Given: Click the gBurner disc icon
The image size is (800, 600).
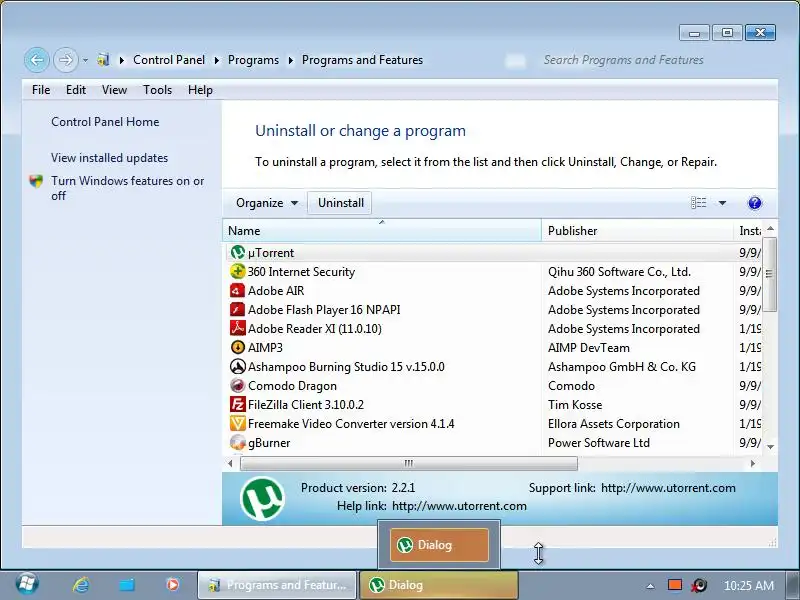Looking at the screenshot, I should pos(237,442).
